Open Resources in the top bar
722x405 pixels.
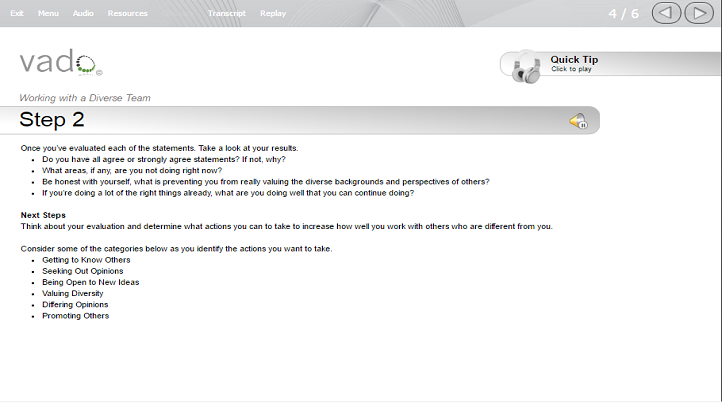coord(128,13)
